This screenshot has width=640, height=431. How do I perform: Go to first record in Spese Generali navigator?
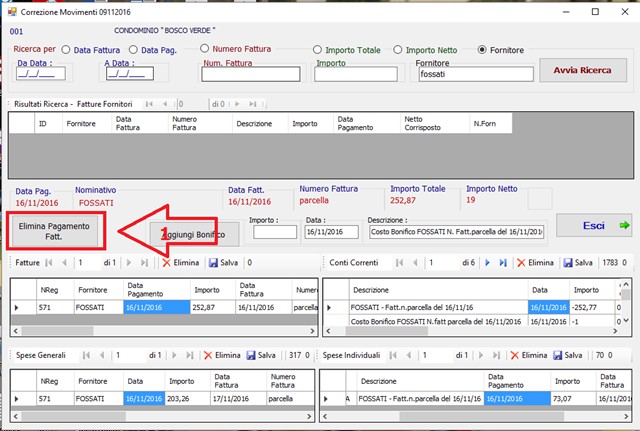(x=86, y=355)
